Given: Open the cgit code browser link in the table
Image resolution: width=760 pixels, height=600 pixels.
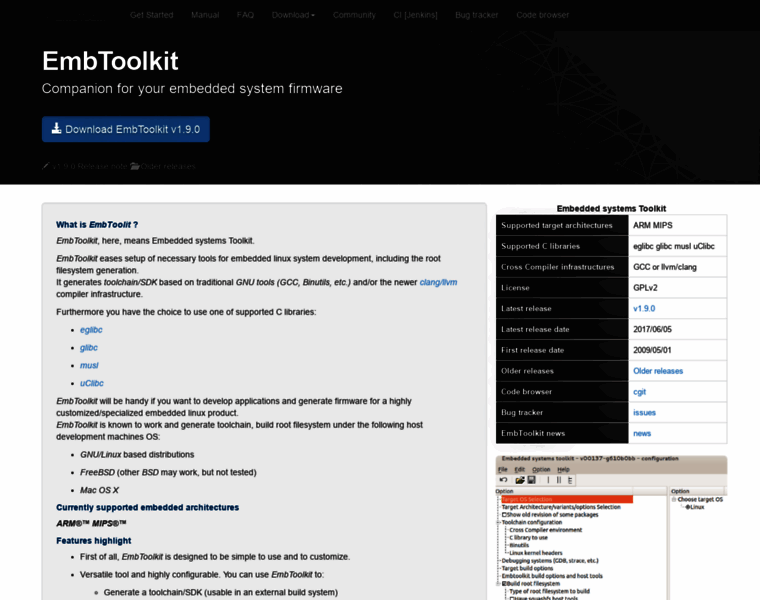Looking at the screenshot, I should pyautogui.click(x=639, y=392).
